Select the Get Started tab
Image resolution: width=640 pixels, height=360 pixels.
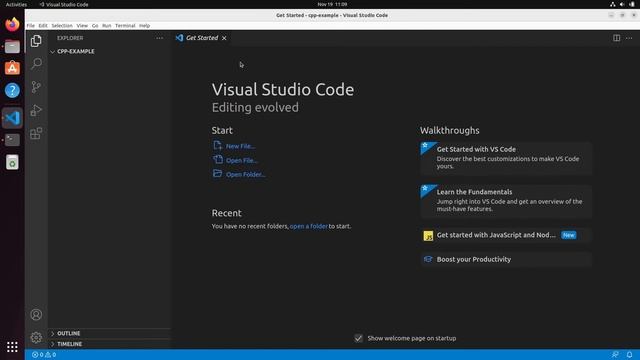click(202, 38)
